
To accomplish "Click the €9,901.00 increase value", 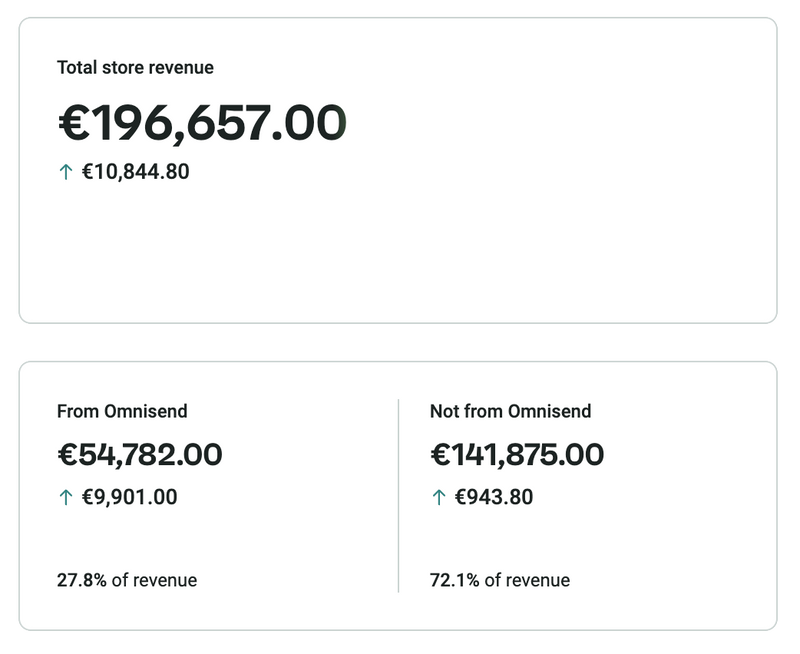I will pyautogui.click(x=129, y=497).
